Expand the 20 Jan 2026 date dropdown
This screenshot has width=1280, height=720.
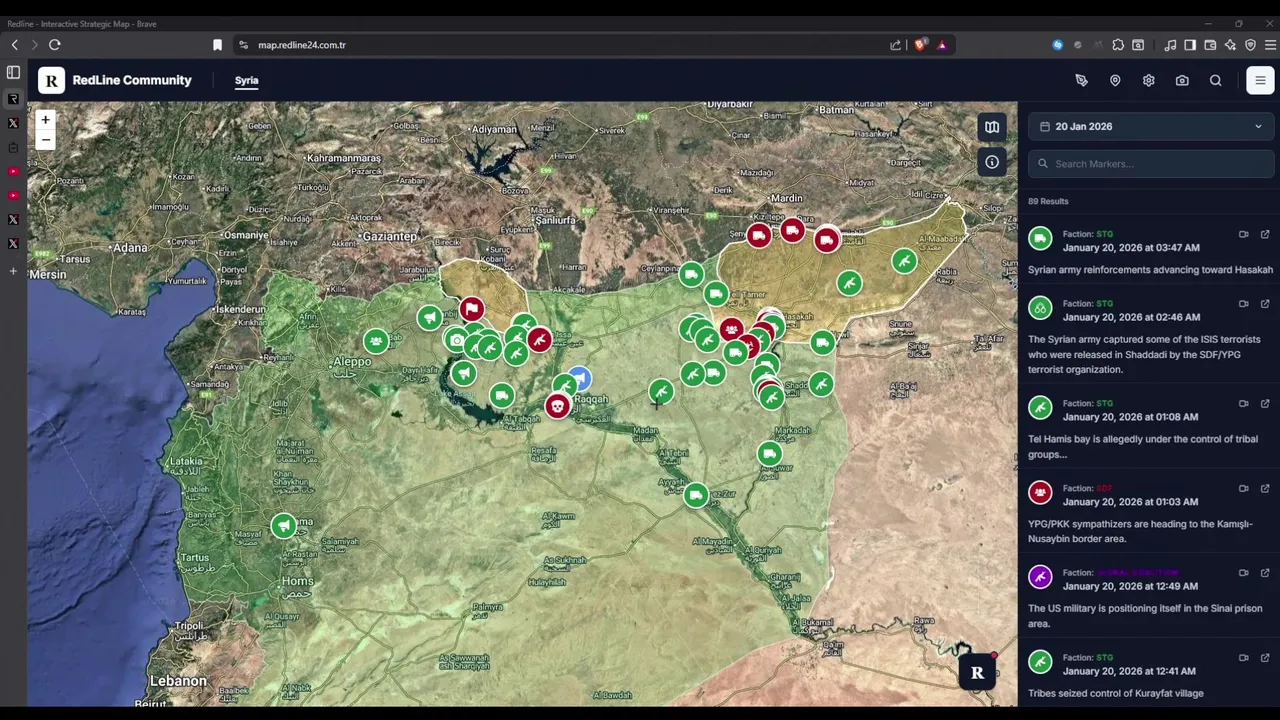1151,127
